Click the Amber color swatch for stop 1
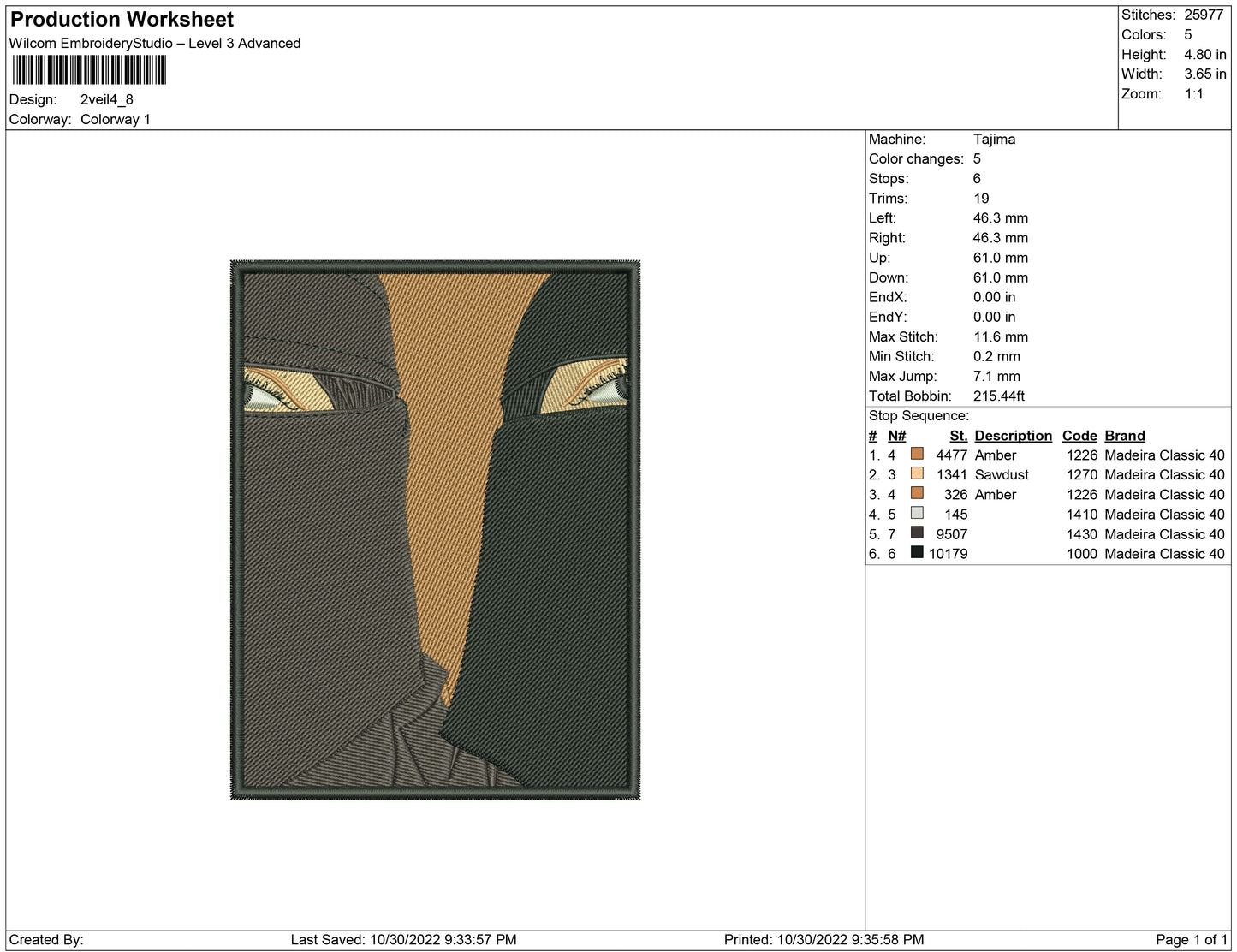This screenshot has height=952, width=1237. (917, 455)
